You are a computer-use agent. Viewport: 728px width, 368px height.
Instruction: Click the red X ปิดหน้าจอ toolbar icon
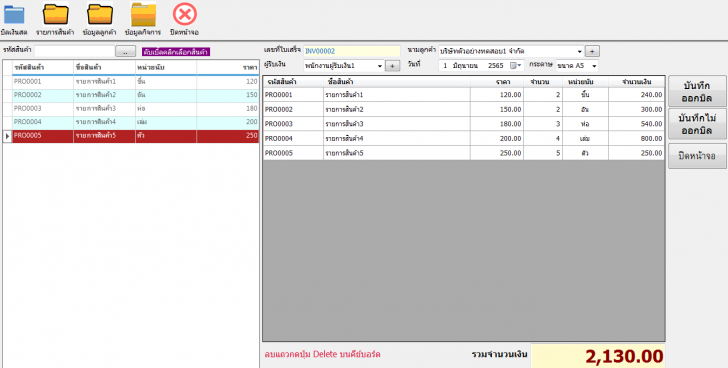tap(185, 14)
